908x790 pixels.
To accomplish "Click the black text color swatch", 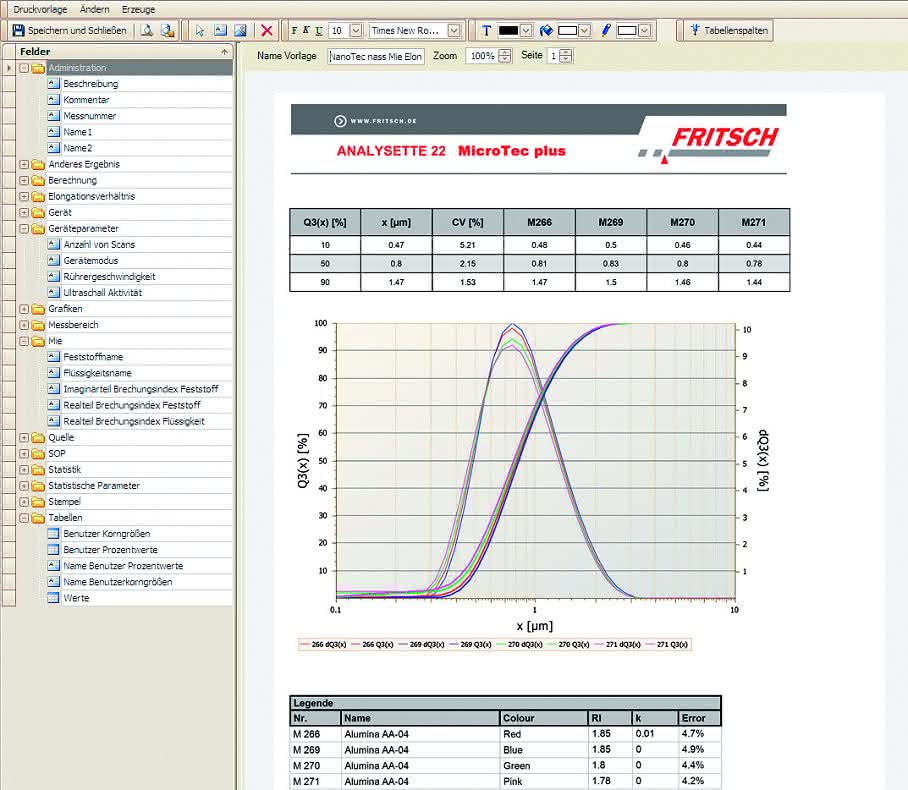I will point(508,30).
